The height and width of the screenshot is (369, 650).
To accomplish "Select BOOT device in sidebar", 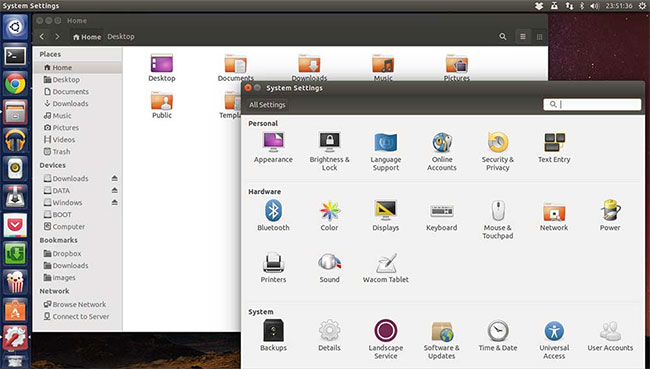I will tap(78, 214).
